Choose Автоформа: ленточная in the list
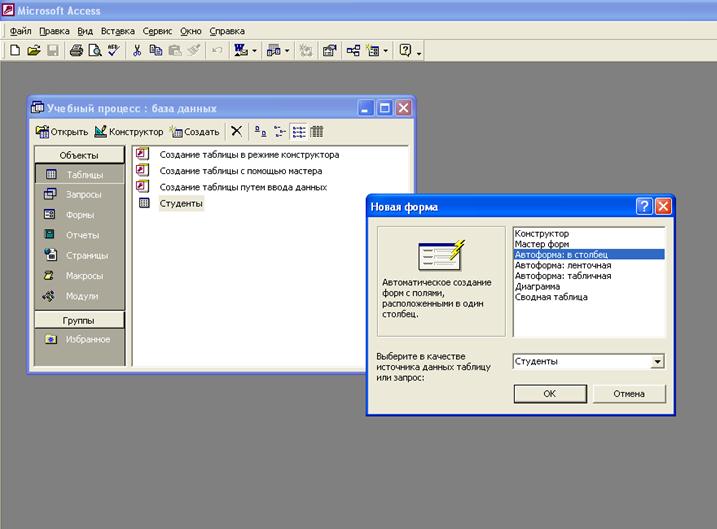This screenshot has width=717, height=529. pyautogui.click(x=589, y=265)
